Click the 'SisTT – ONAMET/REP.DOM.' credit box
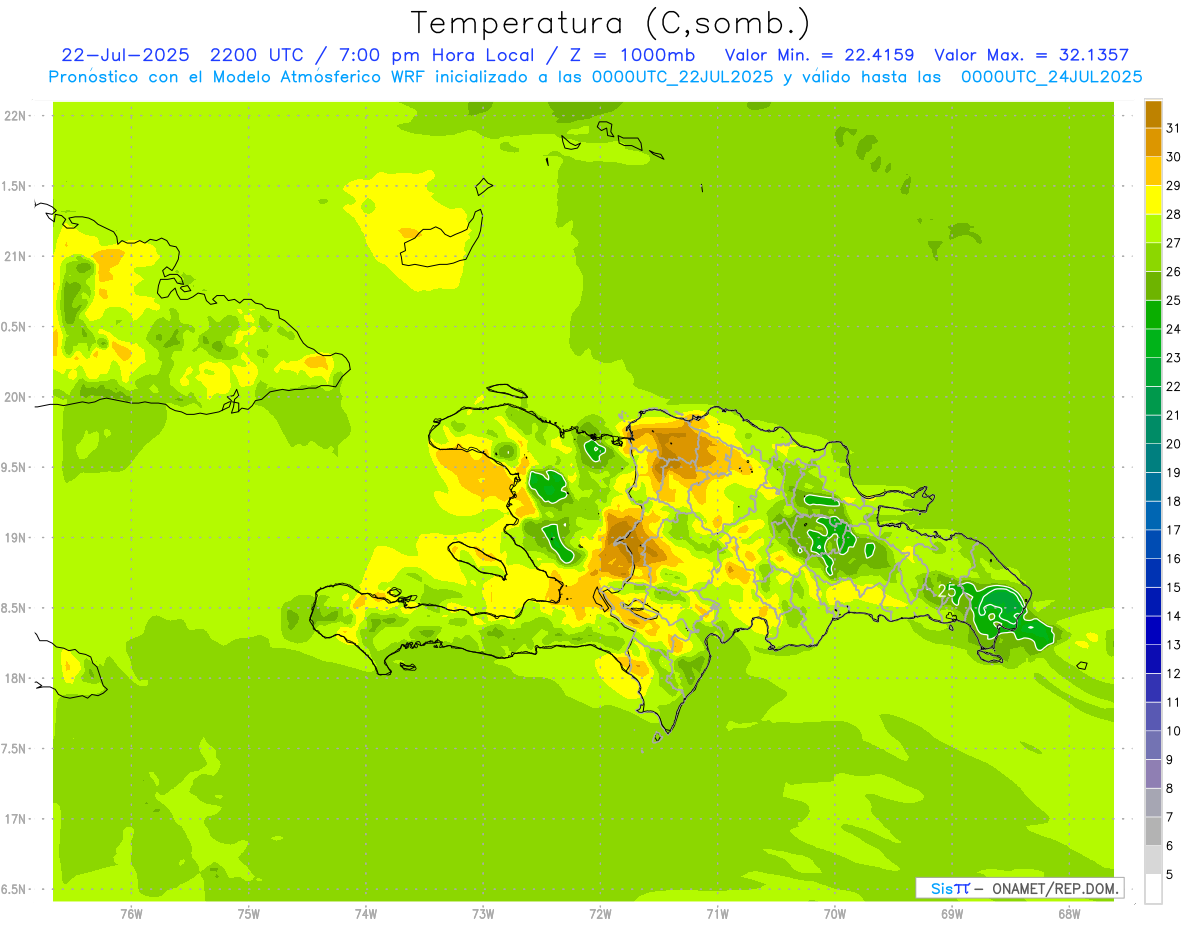This screenshot has height=927, width=1200. click(x=1019, y=888)
